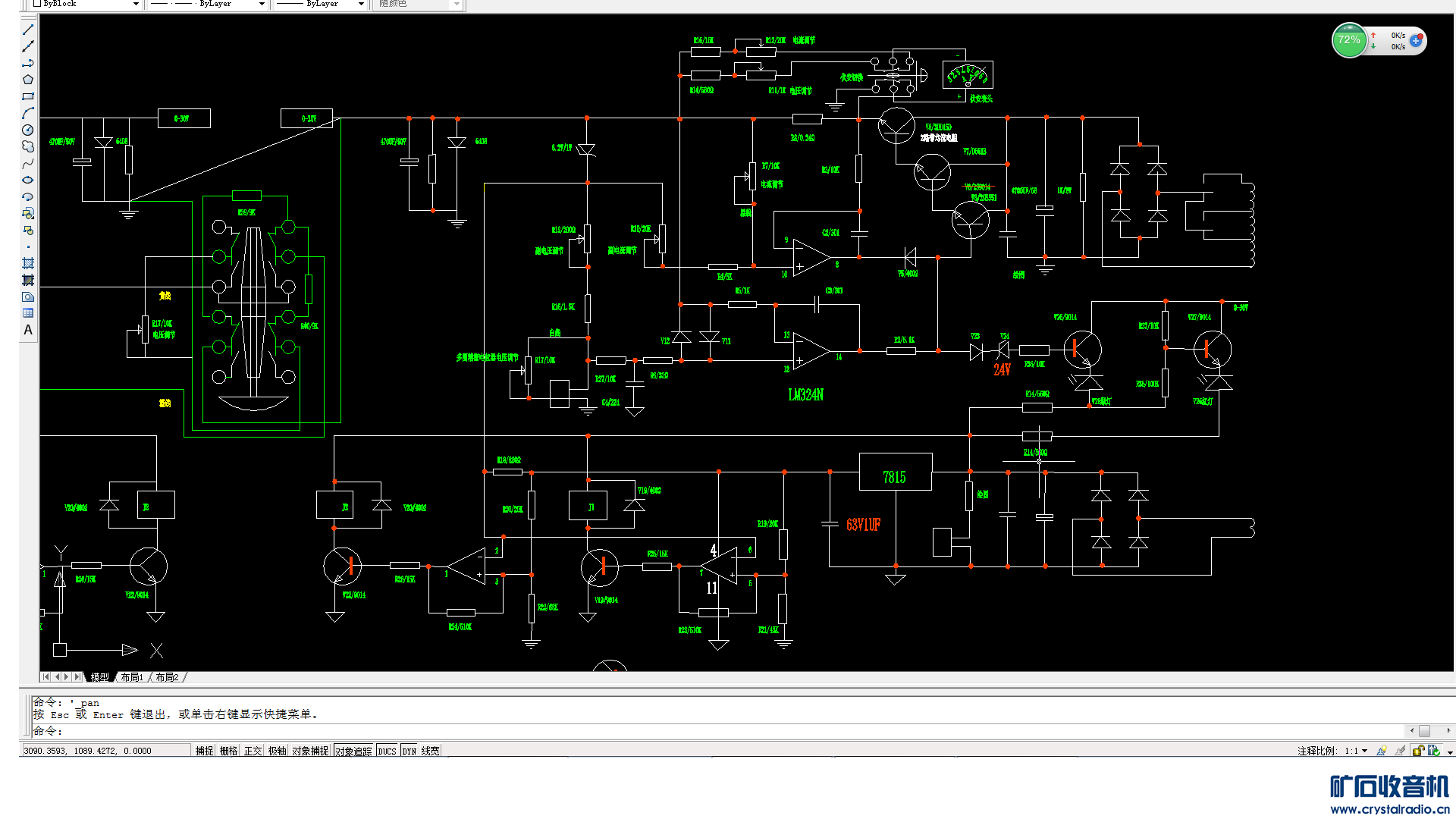Click the 72% memory accelerator ball

click(1349, 40)
